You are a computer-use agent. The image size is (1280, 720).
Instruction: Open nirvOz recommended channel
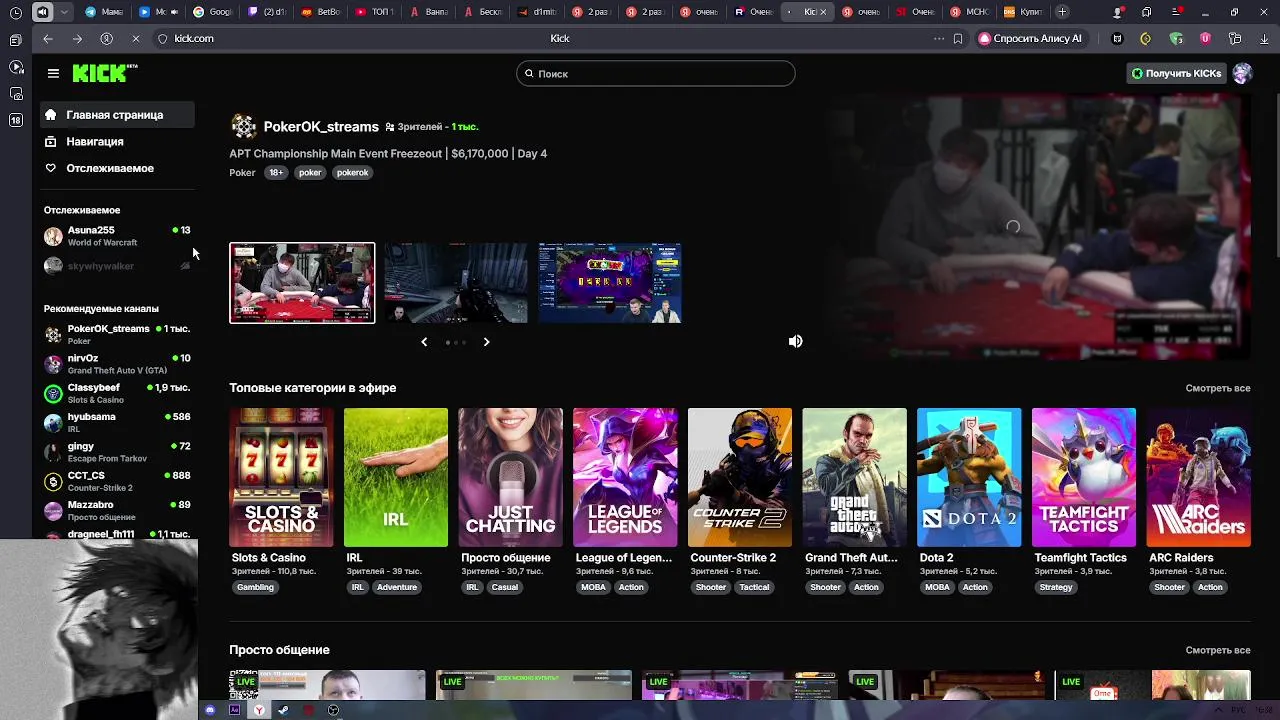click(117, 364)
